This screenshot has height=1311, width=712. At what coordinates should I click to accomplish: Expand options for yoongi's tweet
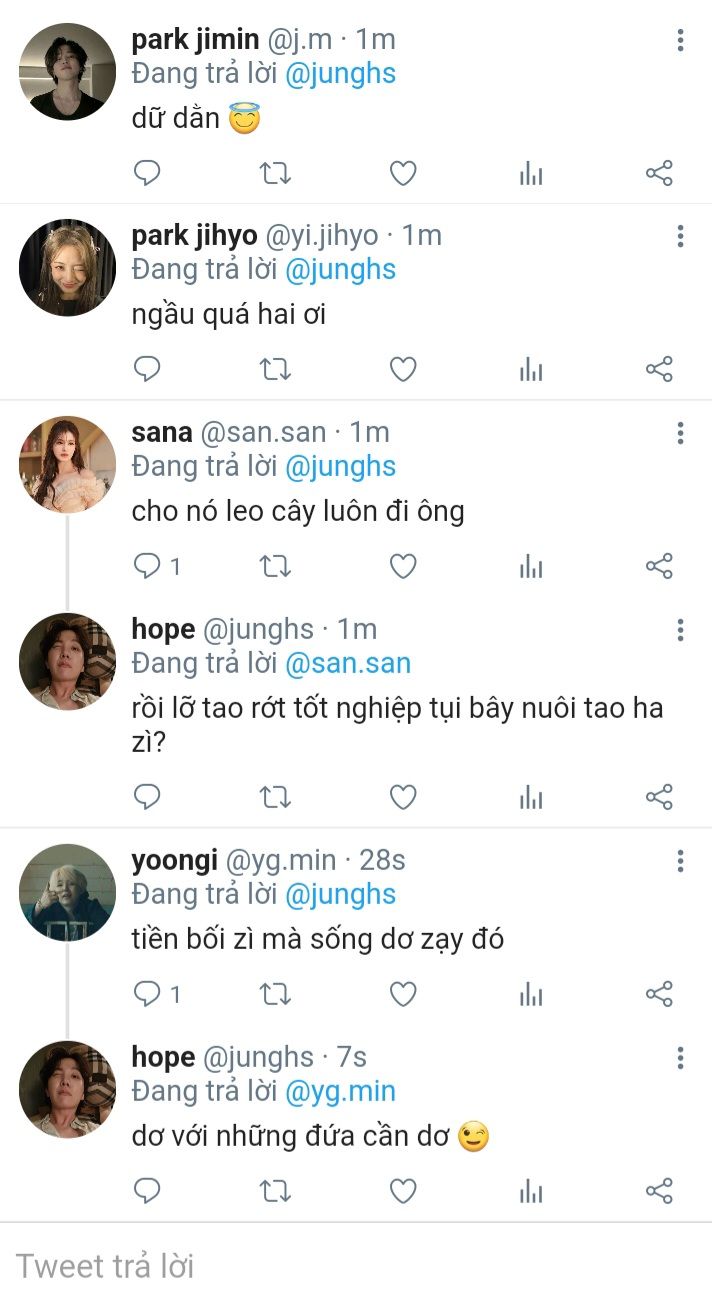coord(680,861)
